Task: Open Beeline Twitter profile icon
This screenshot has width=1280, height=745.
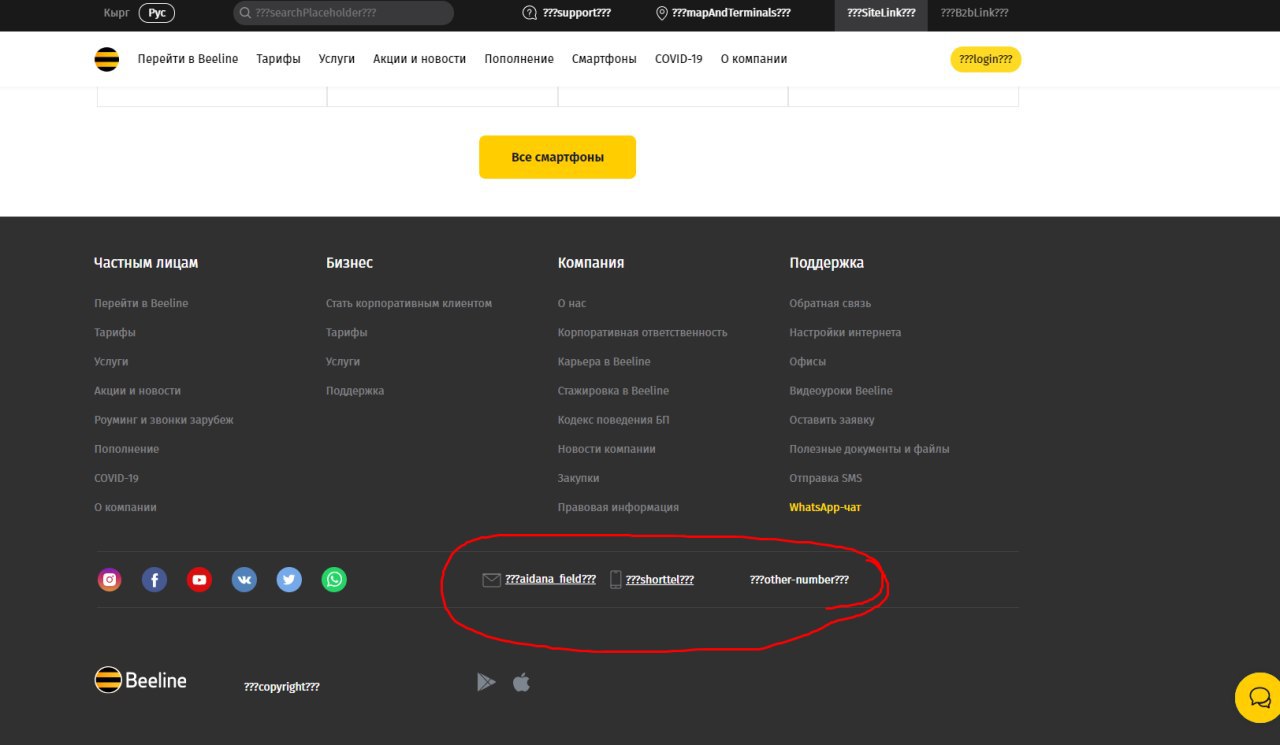Action: (x=289, y=579)
